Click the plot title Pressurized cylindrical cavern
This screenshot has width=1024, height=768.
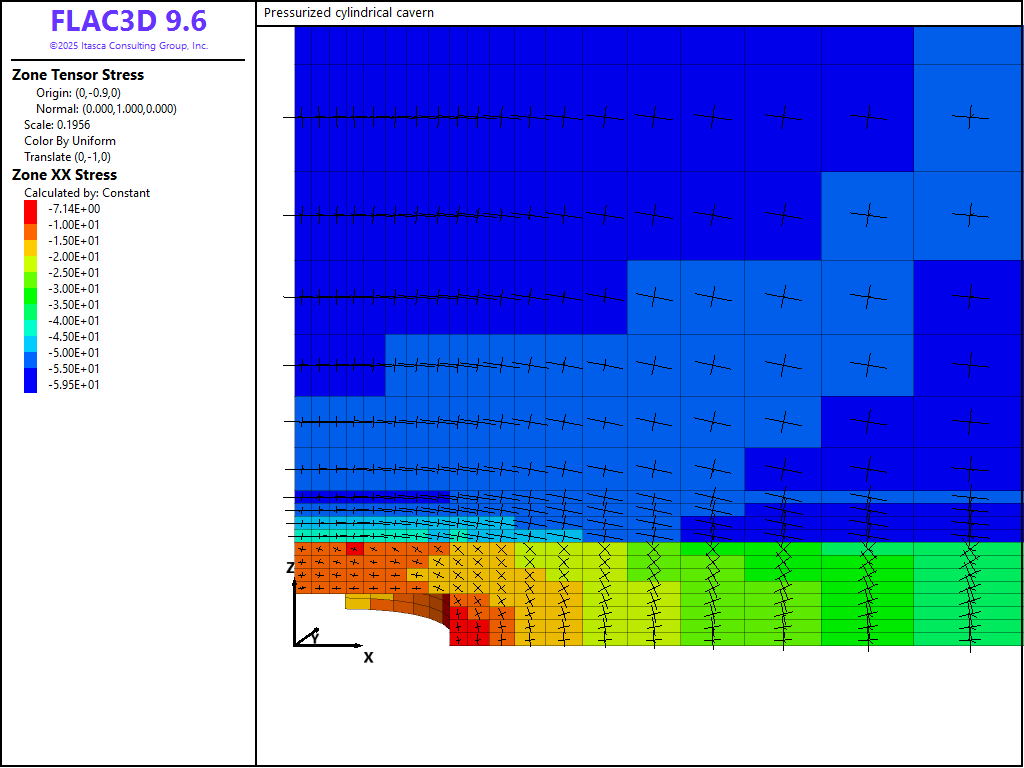tap(349, 13)
